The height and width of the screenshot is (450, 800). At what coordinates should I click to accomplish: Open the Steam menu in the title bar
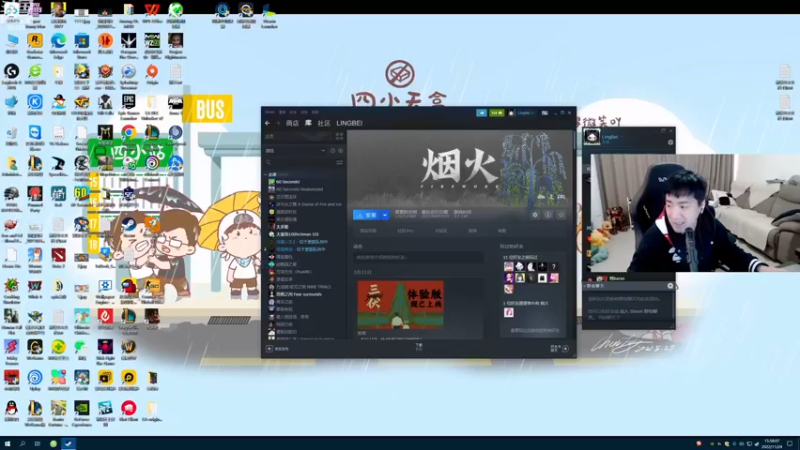pyautogui.click(x=270, y=112)
